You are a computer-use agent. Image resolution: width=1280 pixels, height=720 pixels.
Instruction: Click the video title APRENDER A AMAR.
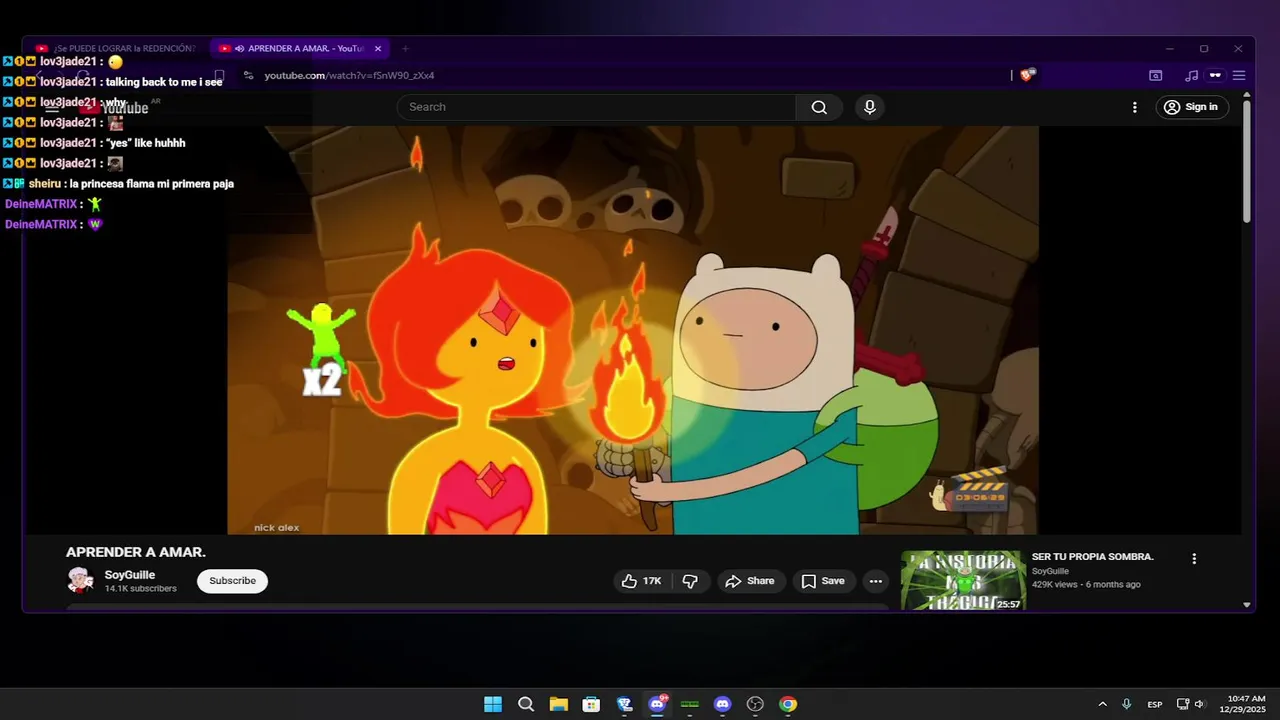[136, 552]
